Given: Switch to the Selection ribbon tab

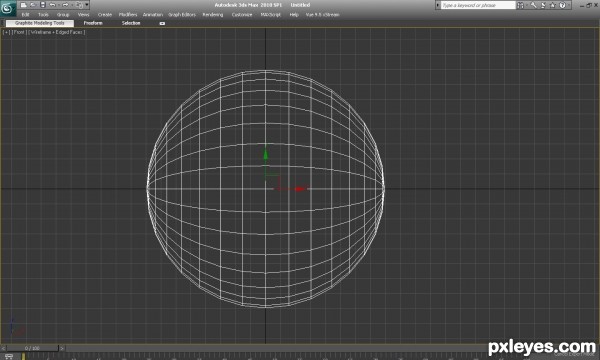Looking at the screenshot, I should click(131, 23).
